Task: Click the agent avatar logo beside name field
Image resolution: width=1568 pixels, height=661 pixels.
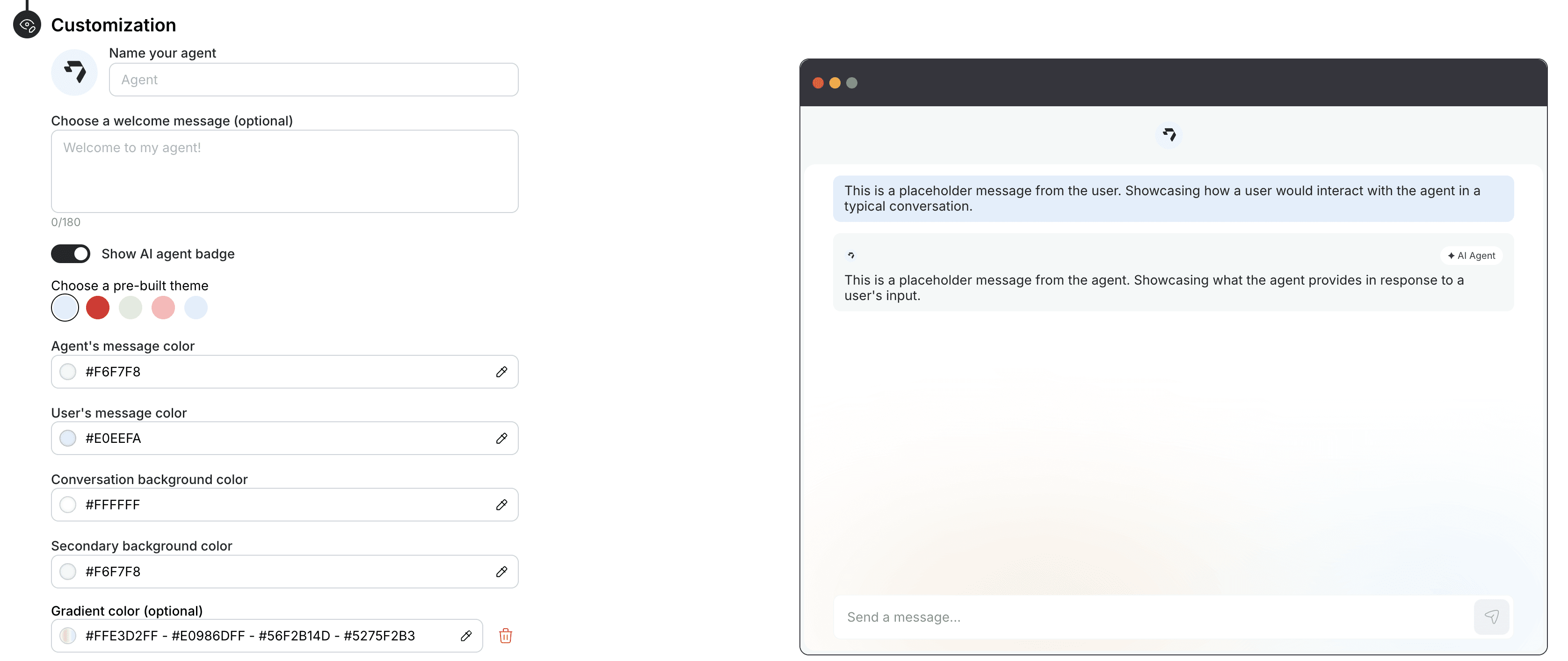Action: (x=74, y=73)
